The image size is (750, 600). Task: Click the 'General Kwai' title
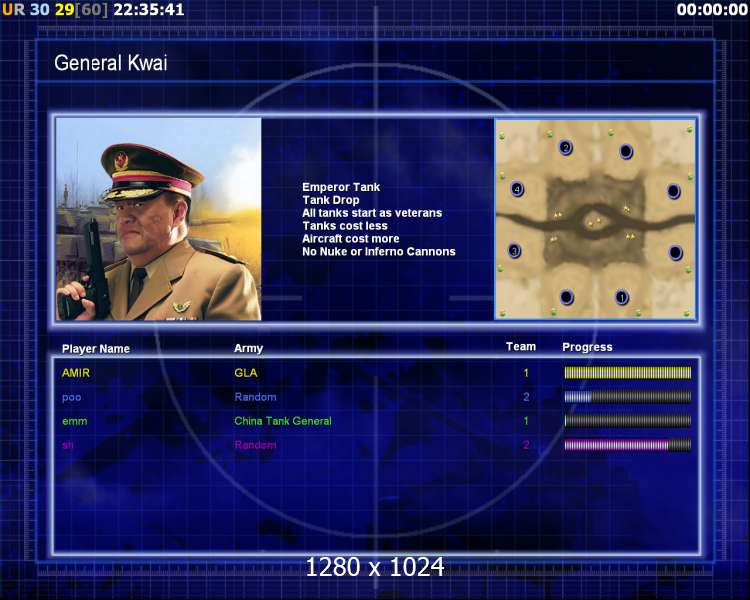pyautogui.click(x=110, y=63)
